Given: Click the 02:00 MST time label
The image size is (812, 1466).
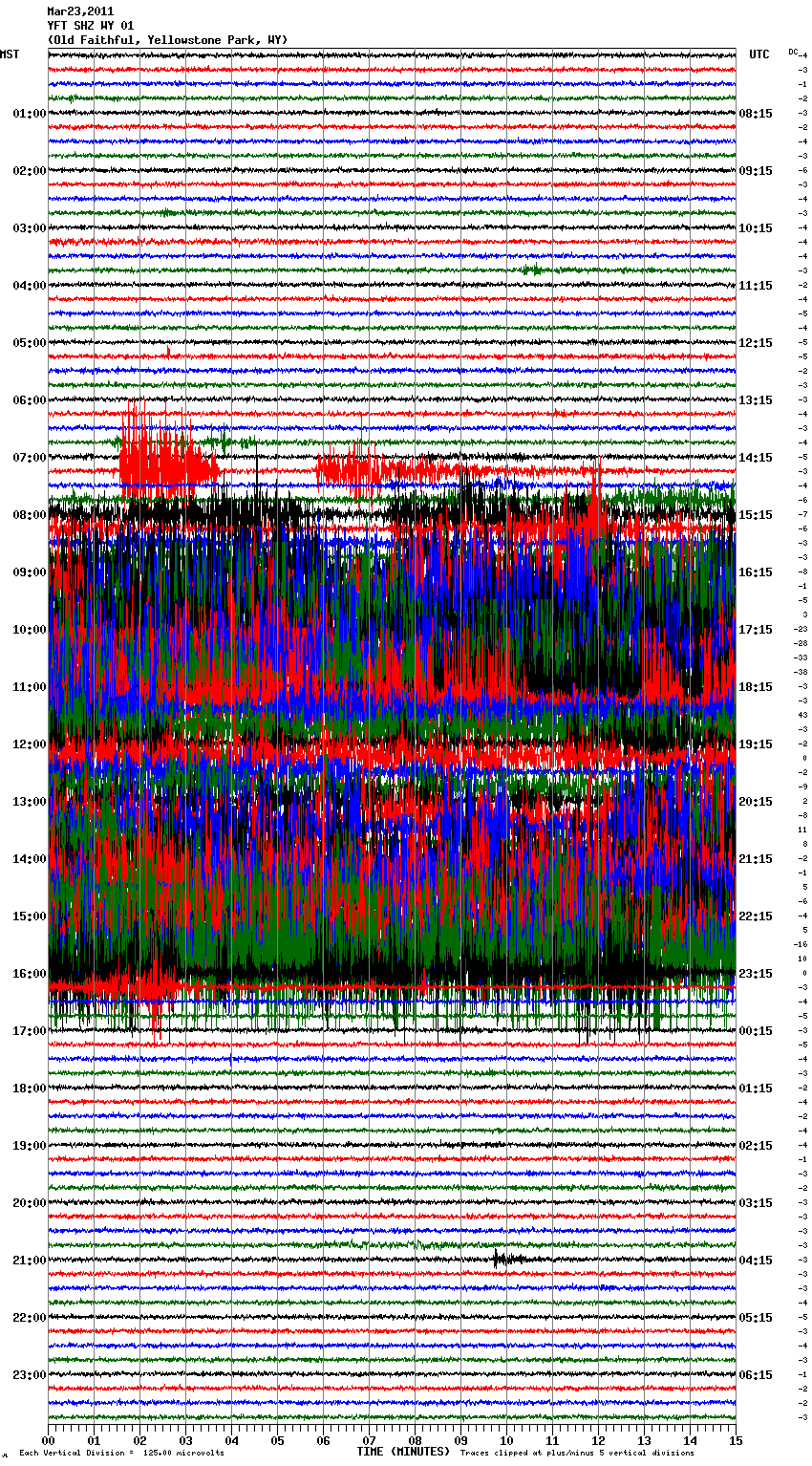Looking at the screenshot, I should click(x=30, y=171).
